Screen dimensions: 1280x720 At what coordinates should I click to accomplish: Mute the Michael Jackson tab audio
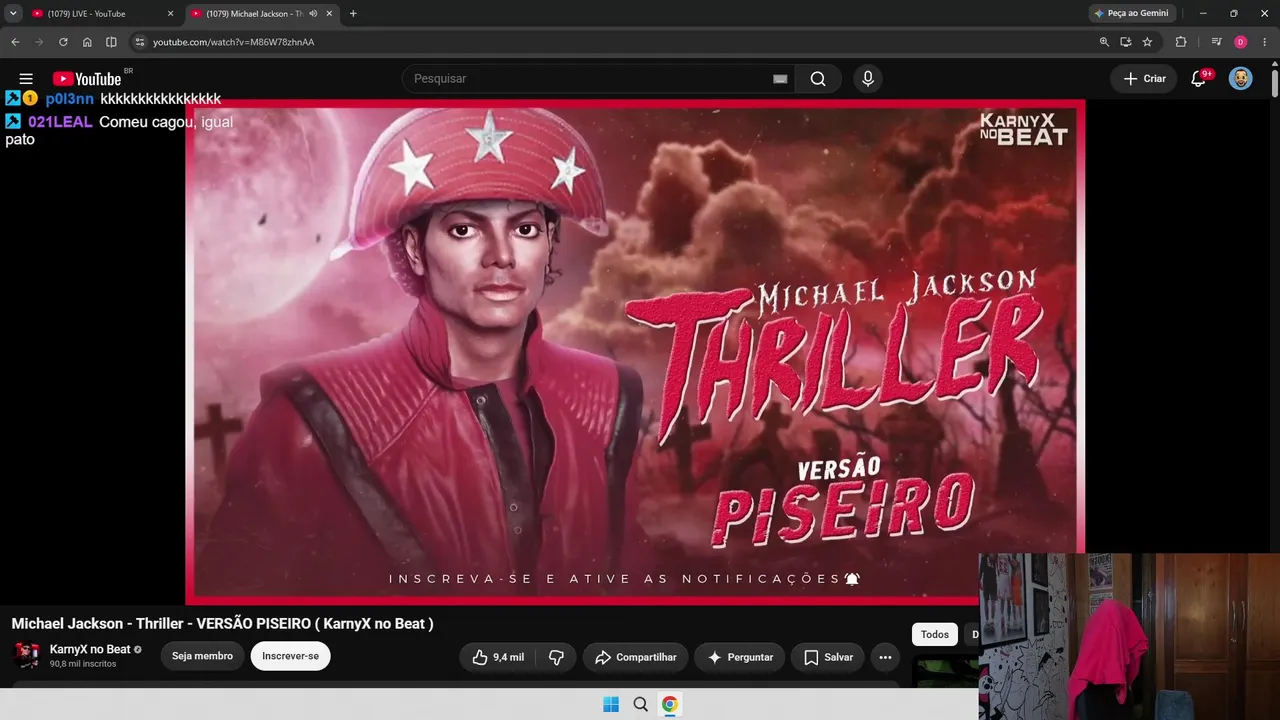coord(313,14)
